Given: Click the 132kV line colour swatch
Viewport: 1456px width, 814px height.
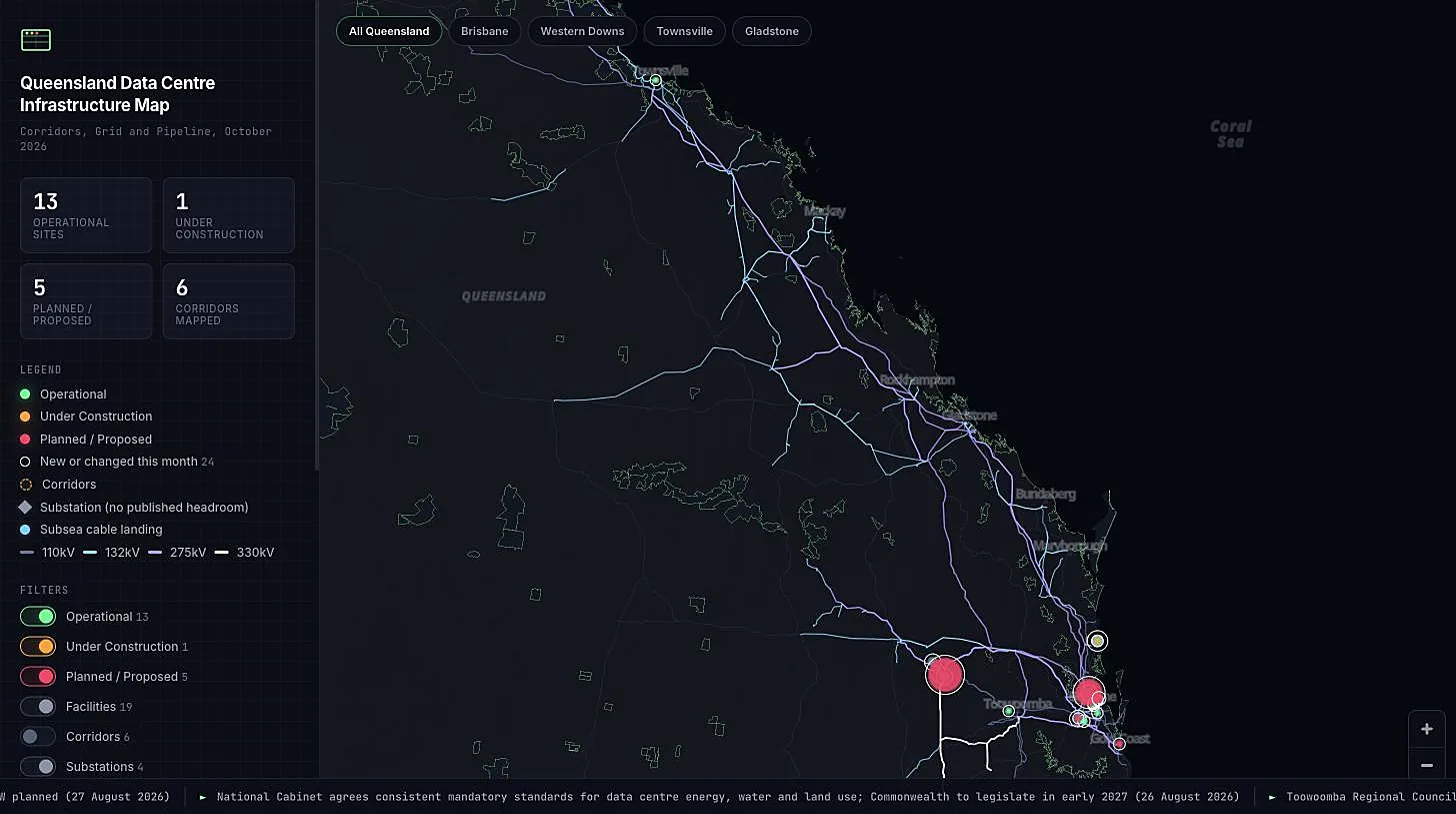Looking at the screenshot, I should [90, 553].
